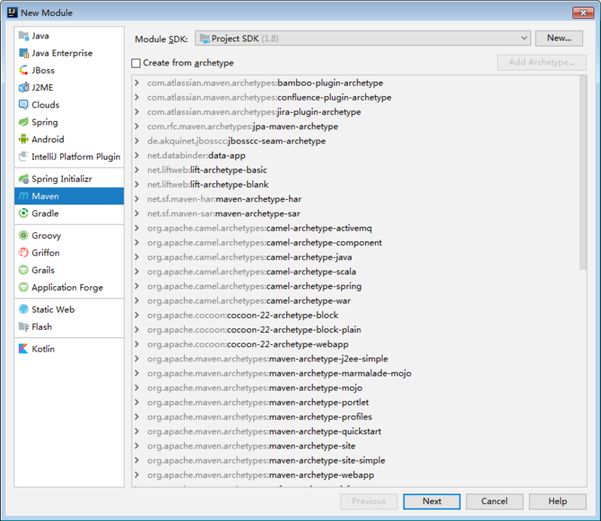Select the cocoon-22-archetype-block entry

tap(243, 315)
